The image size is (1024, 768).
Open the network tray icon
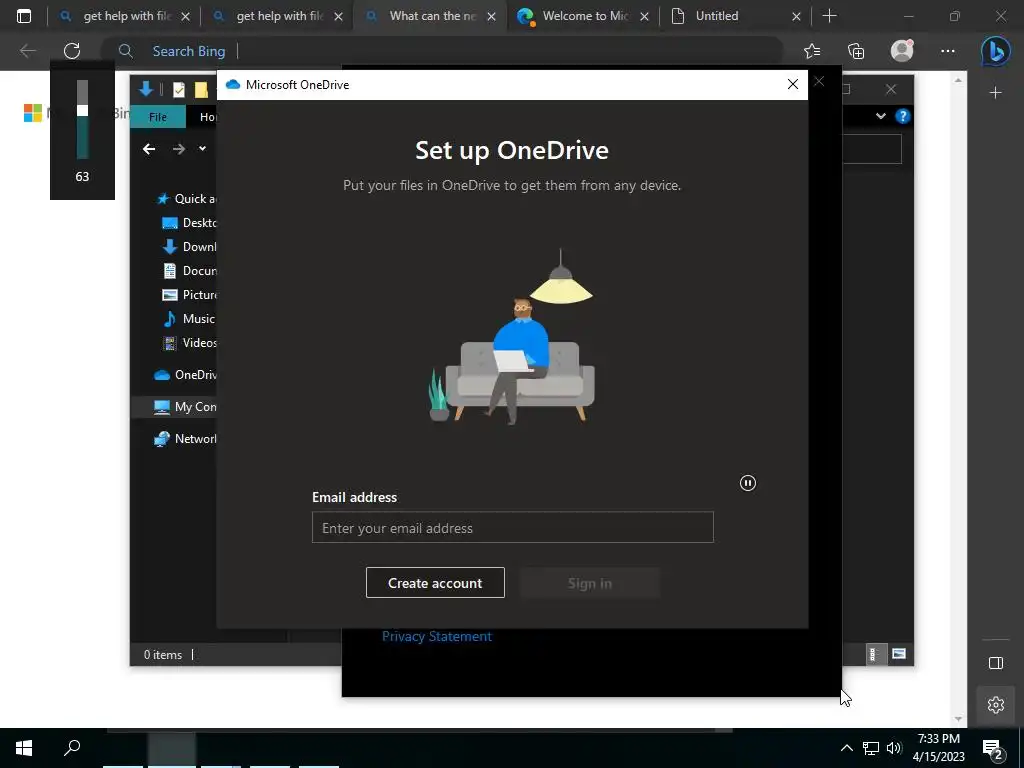[x=871, y=748]
